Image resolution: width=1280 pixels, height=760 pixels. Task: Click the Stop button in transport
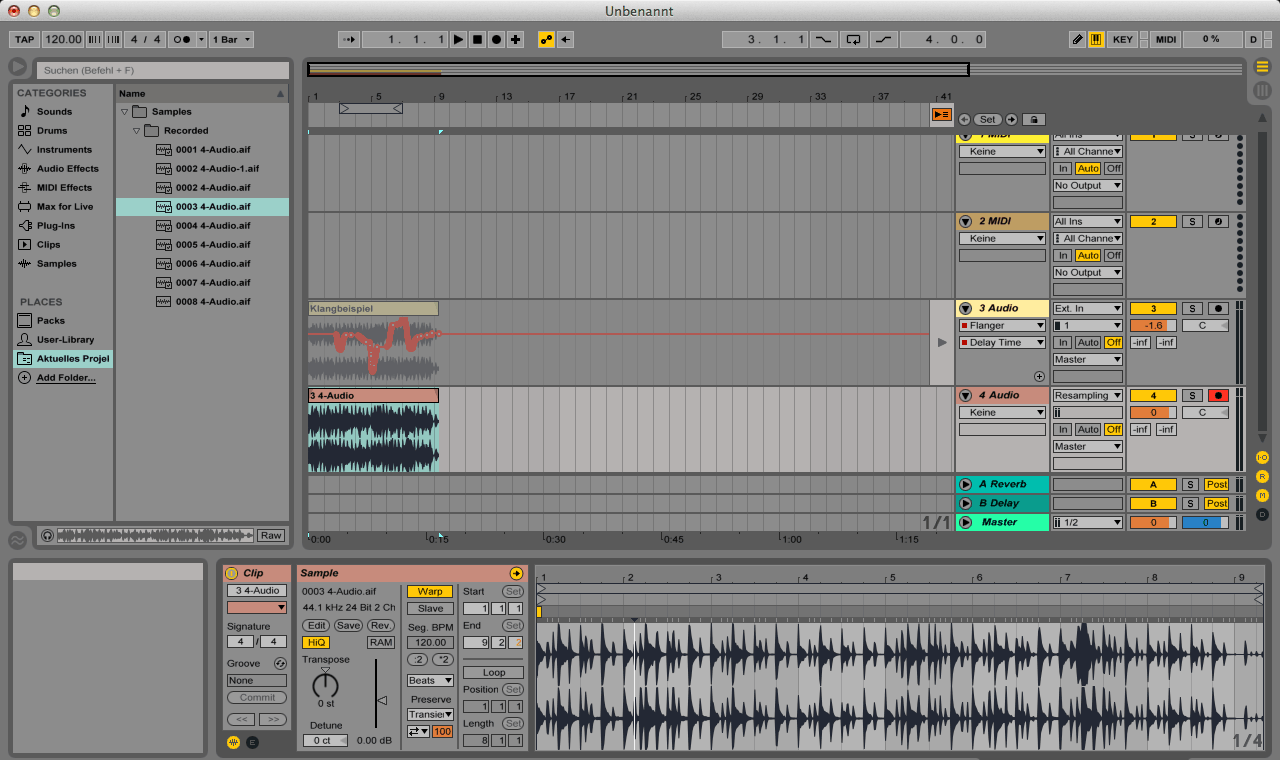pos(477,40)
